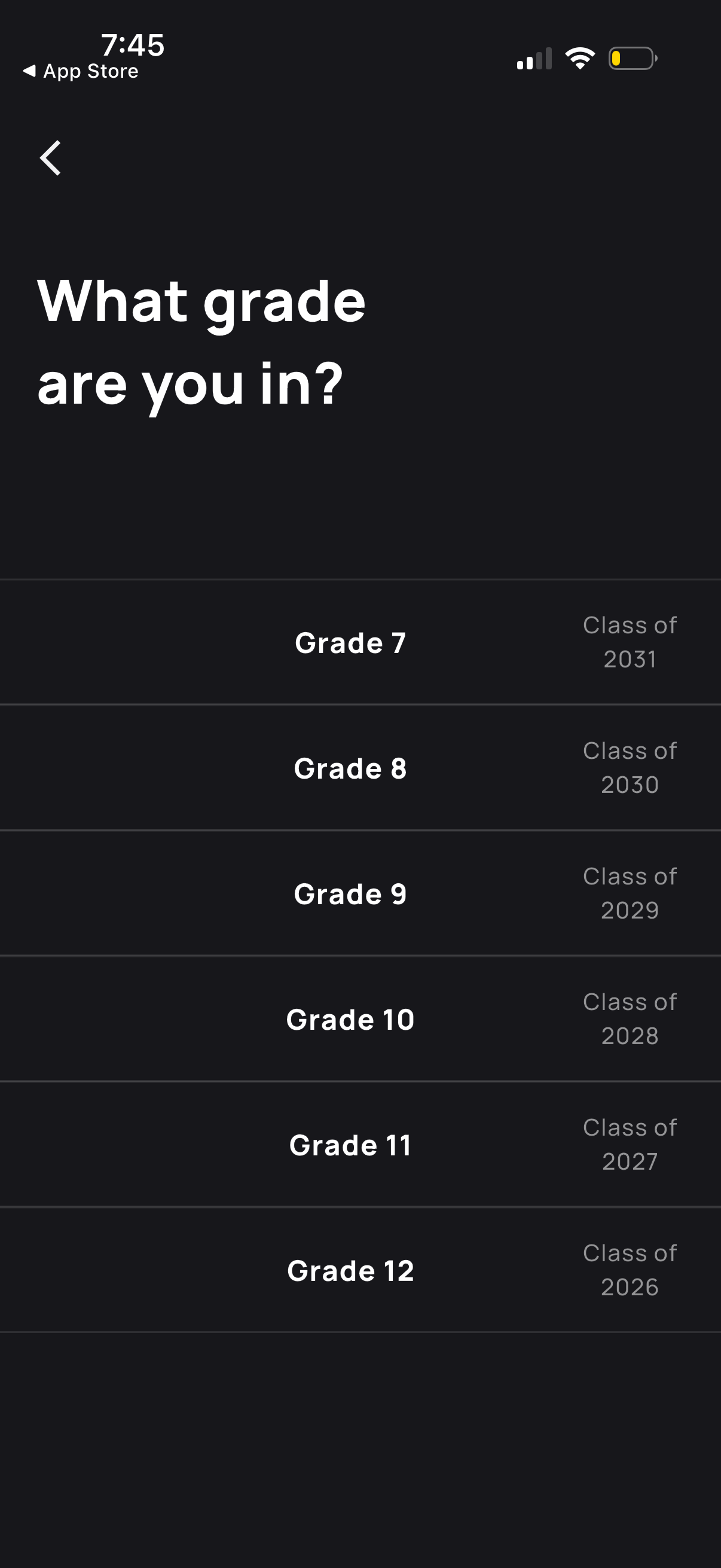Tap the back chevron arrow
This screenshot has width=721, height=1568.
tap(50, 158)
